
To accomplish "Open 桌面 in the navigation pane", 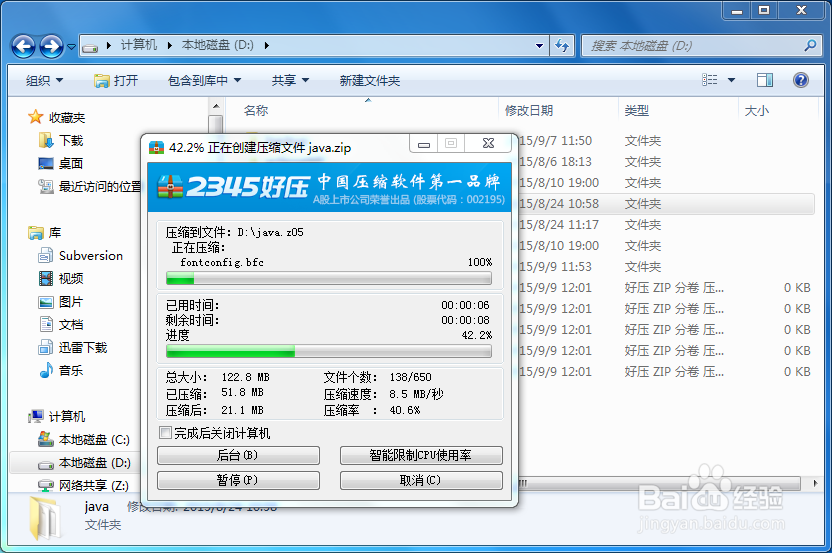I will (71, 163).
